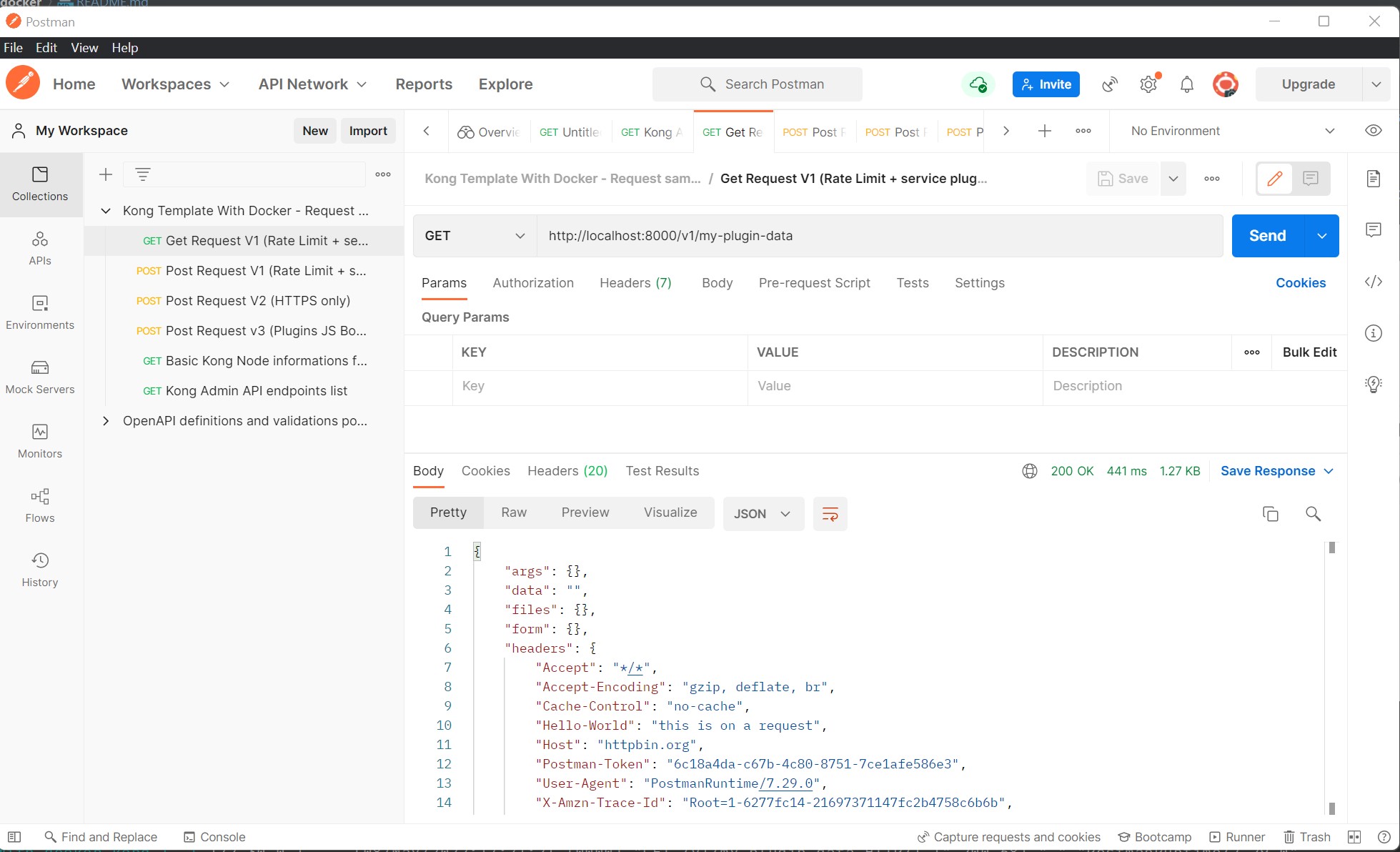Image resolution: width=1400 pixels, height=852 pixels.
Task: Click the query param Key field
Action: pos(600,386)
